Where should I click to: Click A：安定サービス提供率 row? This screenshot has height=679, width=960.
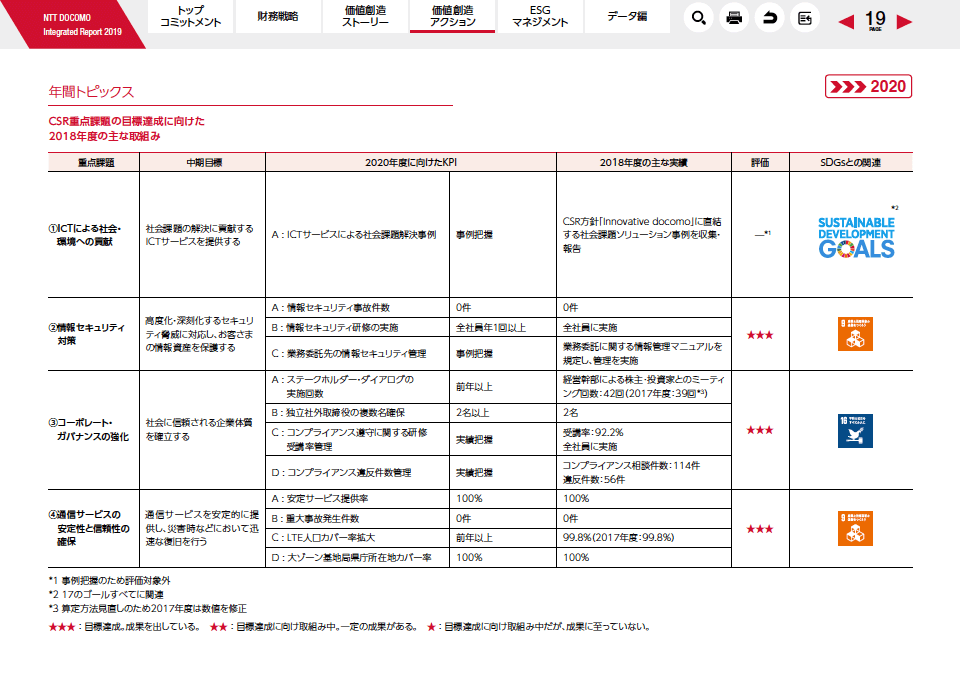[357, 498]
